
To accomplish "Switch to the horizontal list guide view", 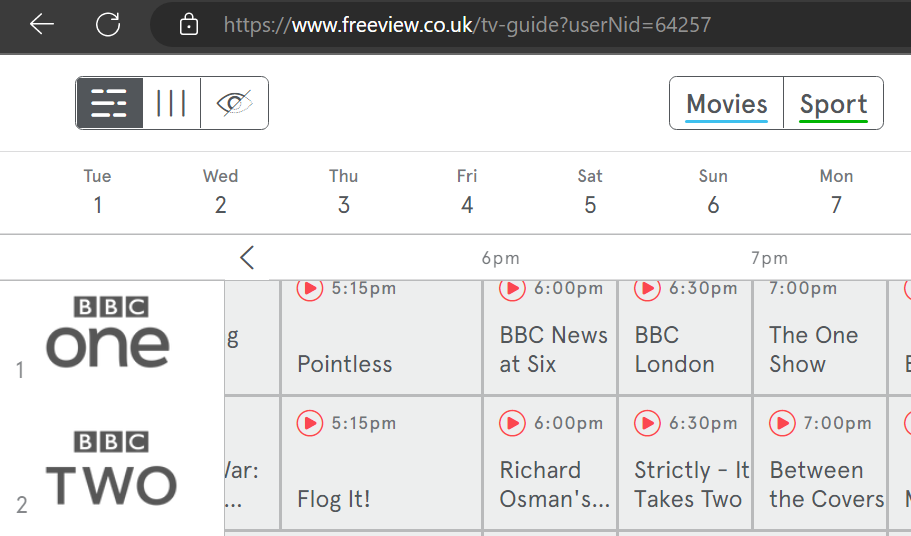I will point(110,103).
